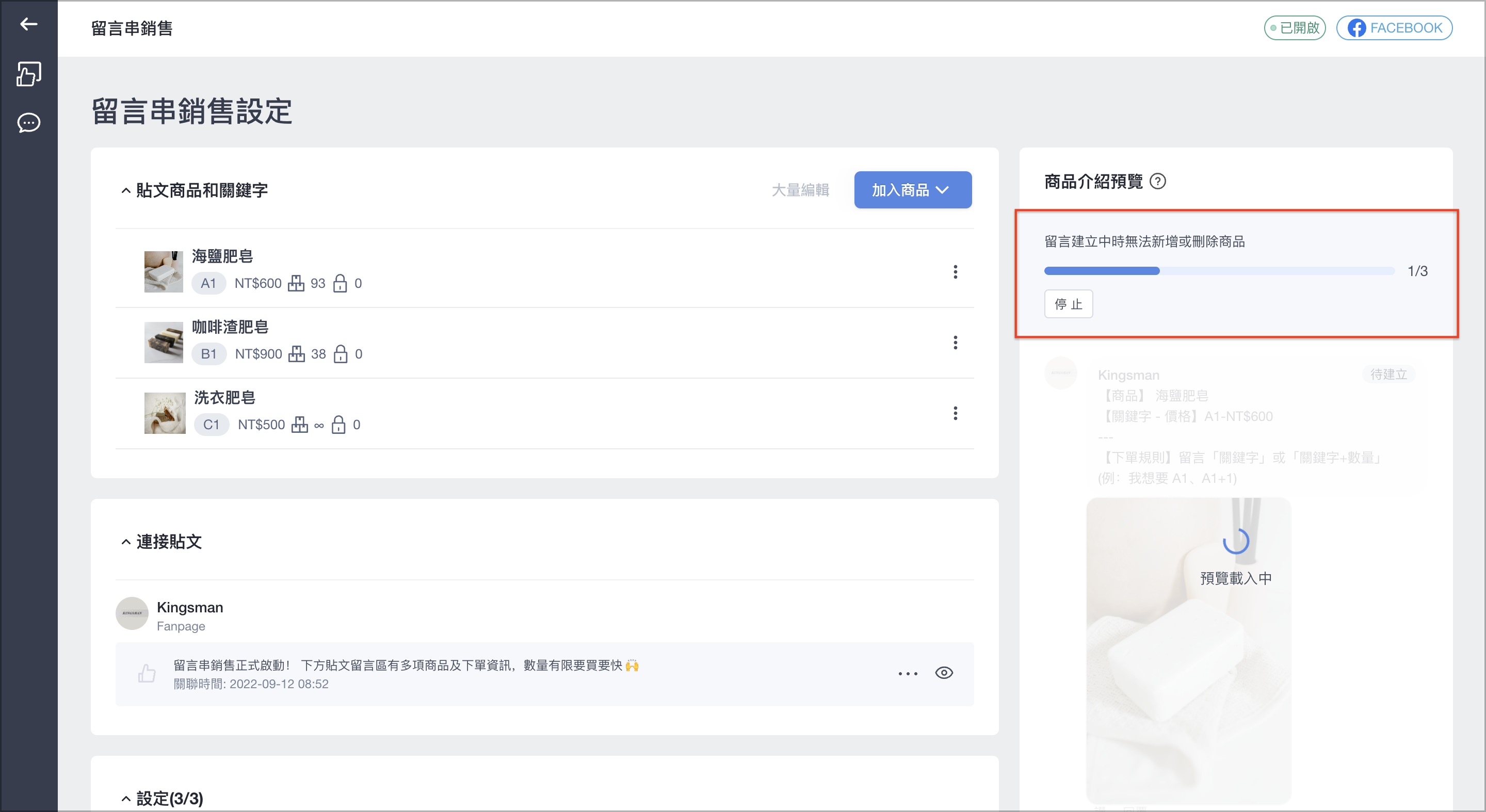
Task: Click the NT$600 price
Action: (x=258, y=283)
